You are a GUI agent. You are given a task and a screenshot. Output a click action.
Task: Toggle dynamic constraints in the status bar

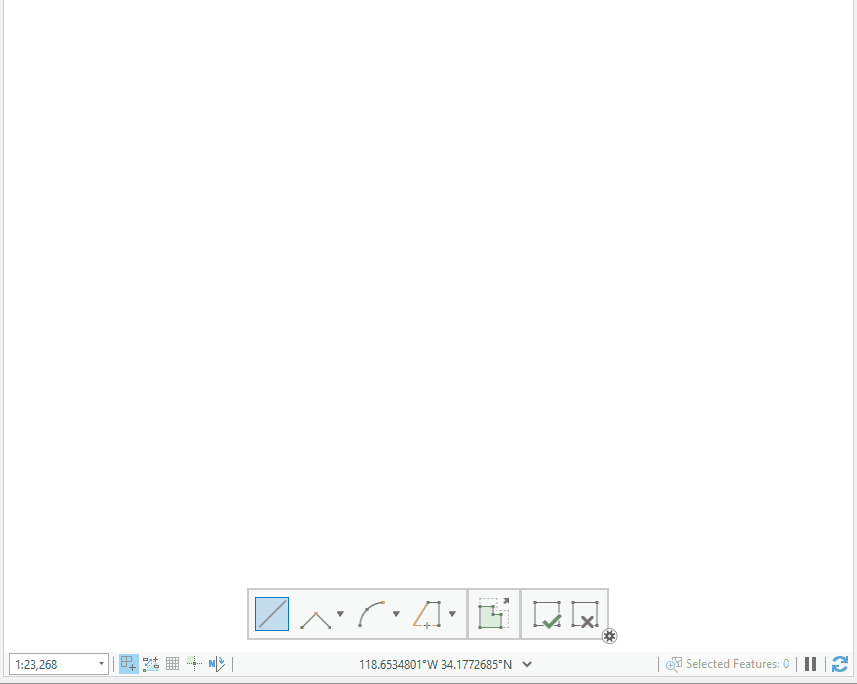point(151,664)
